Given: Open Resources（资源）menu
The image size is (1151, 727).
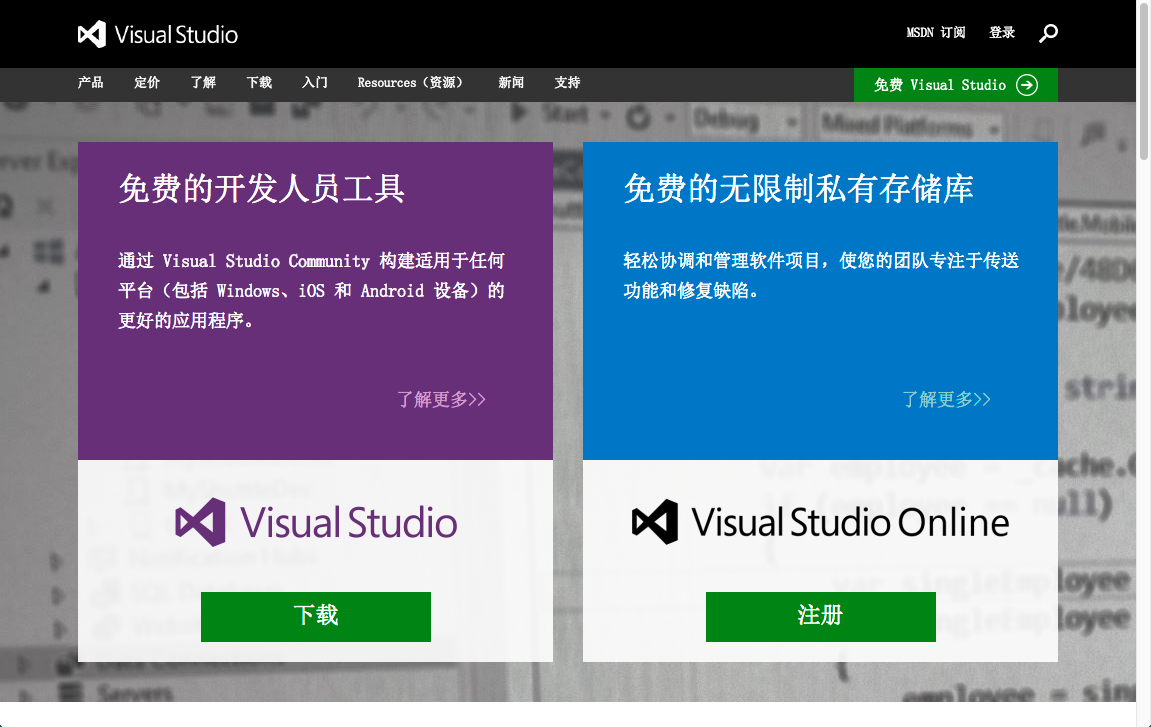Looking at the screenshot, I should coord(410,82).
